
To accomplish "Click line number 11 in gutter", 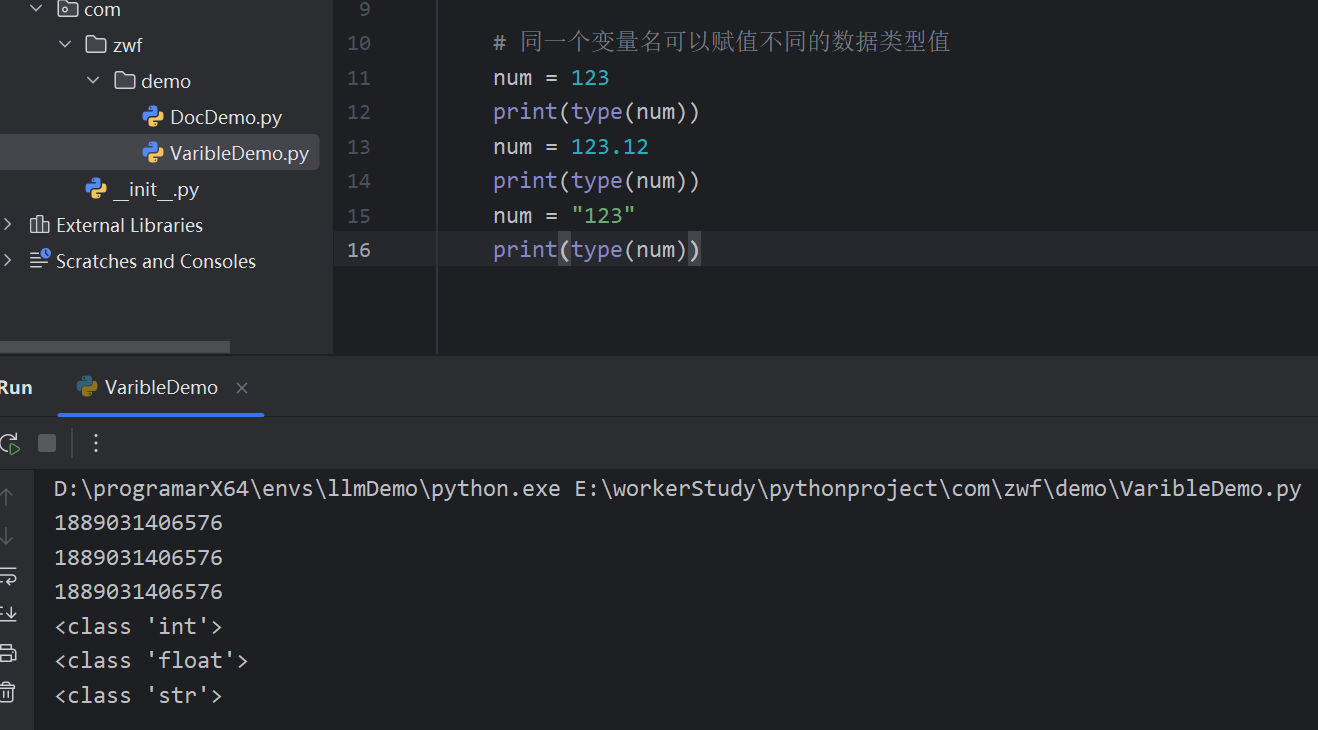I will click(x=358, y=77).
